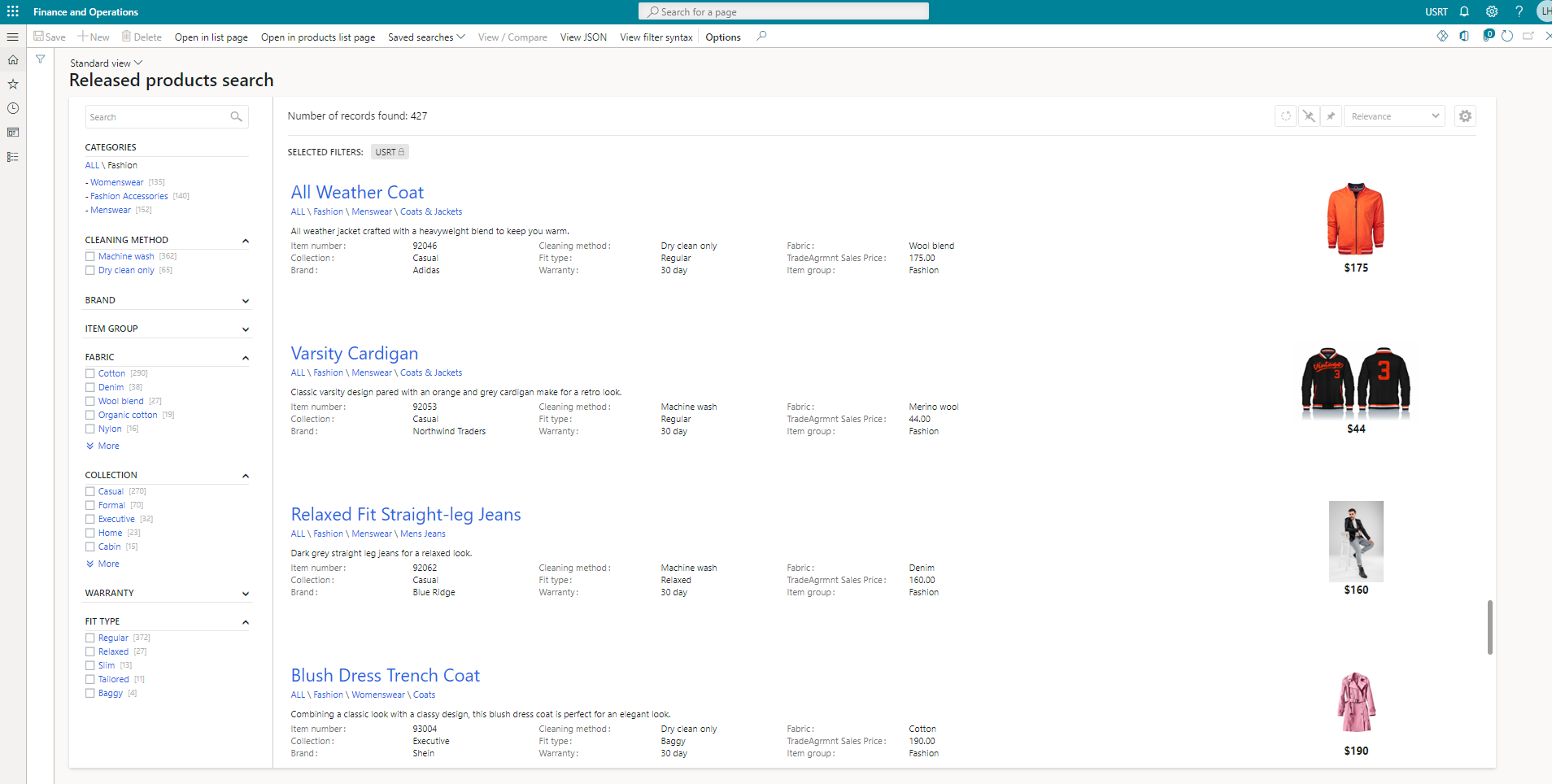Click the notifications bell icon
Image resolution: width=1552 pixels, height=784 pixels.
coord(1464,11)
